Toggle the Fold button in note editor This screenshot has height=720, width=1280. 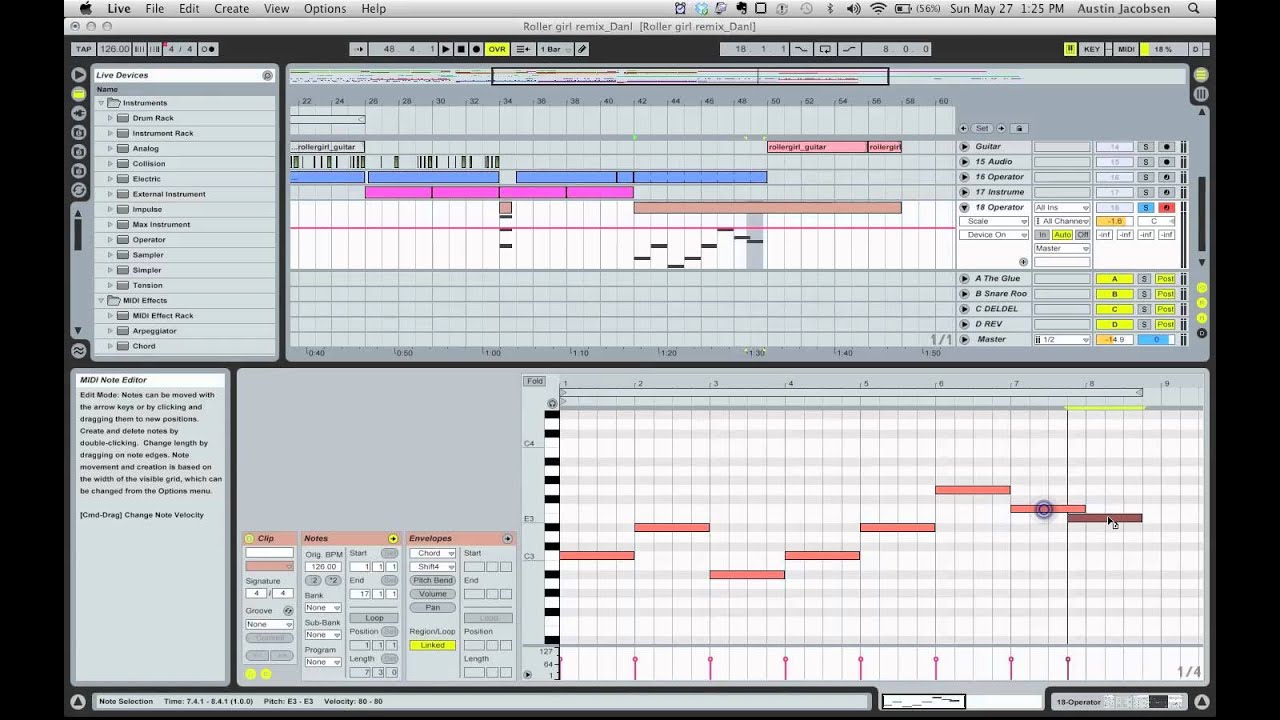pos(535,381)
